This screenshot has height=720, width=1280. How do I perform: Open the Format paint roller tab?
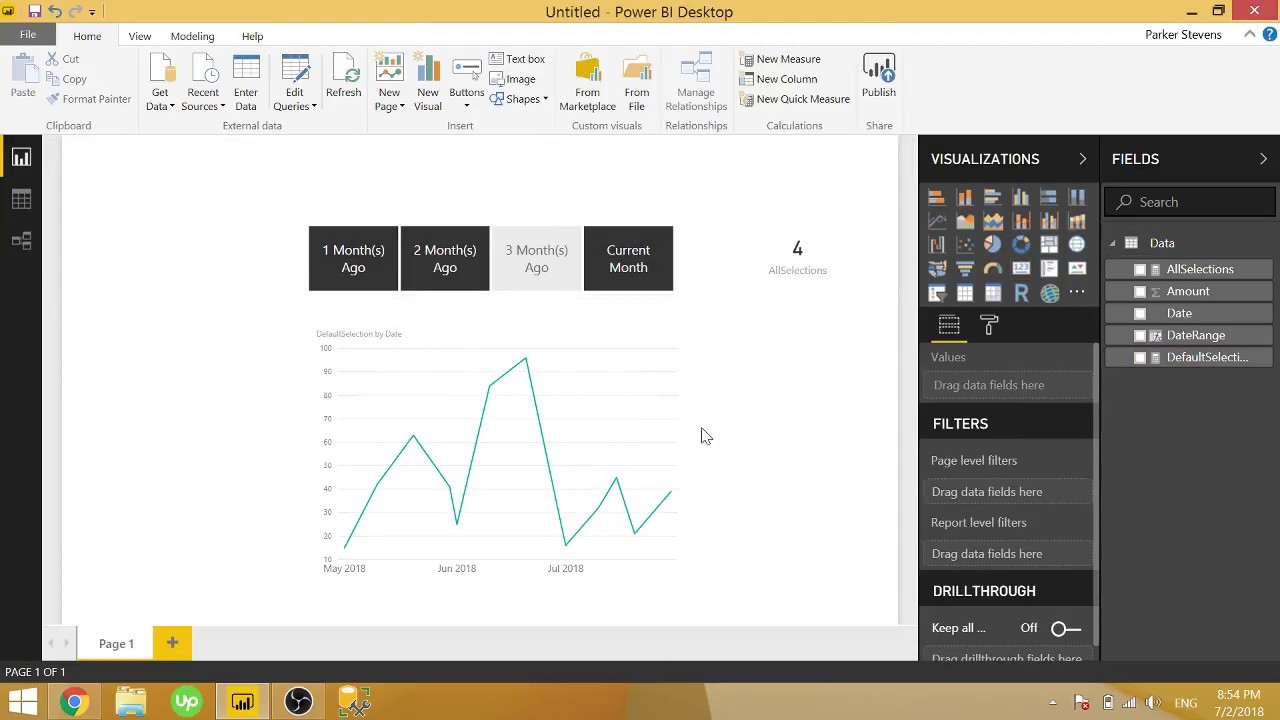click(989, 325)
